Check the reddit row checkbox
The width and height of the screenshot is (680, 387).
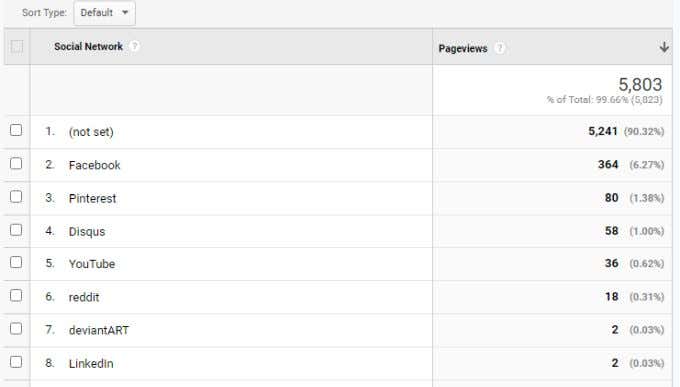point(16,295)
